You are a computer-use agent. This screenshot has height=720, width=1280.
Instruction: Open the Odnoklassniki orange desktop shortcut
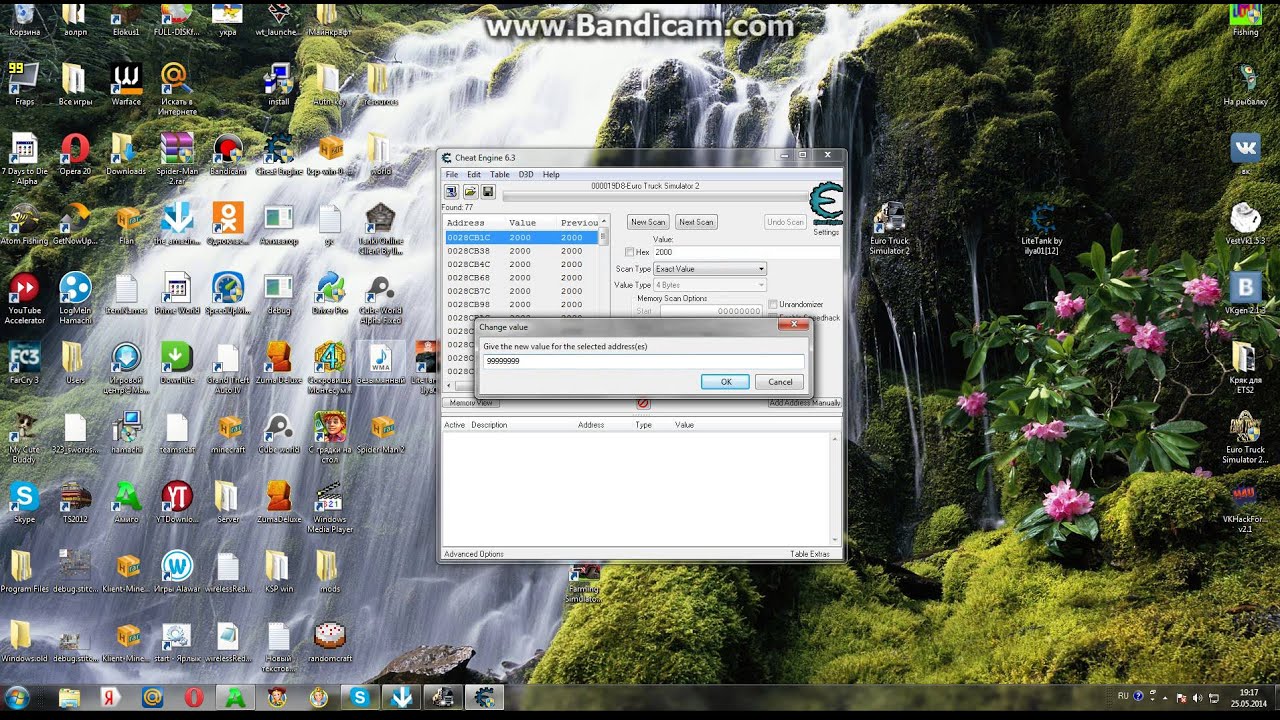(x=228, y=224)
